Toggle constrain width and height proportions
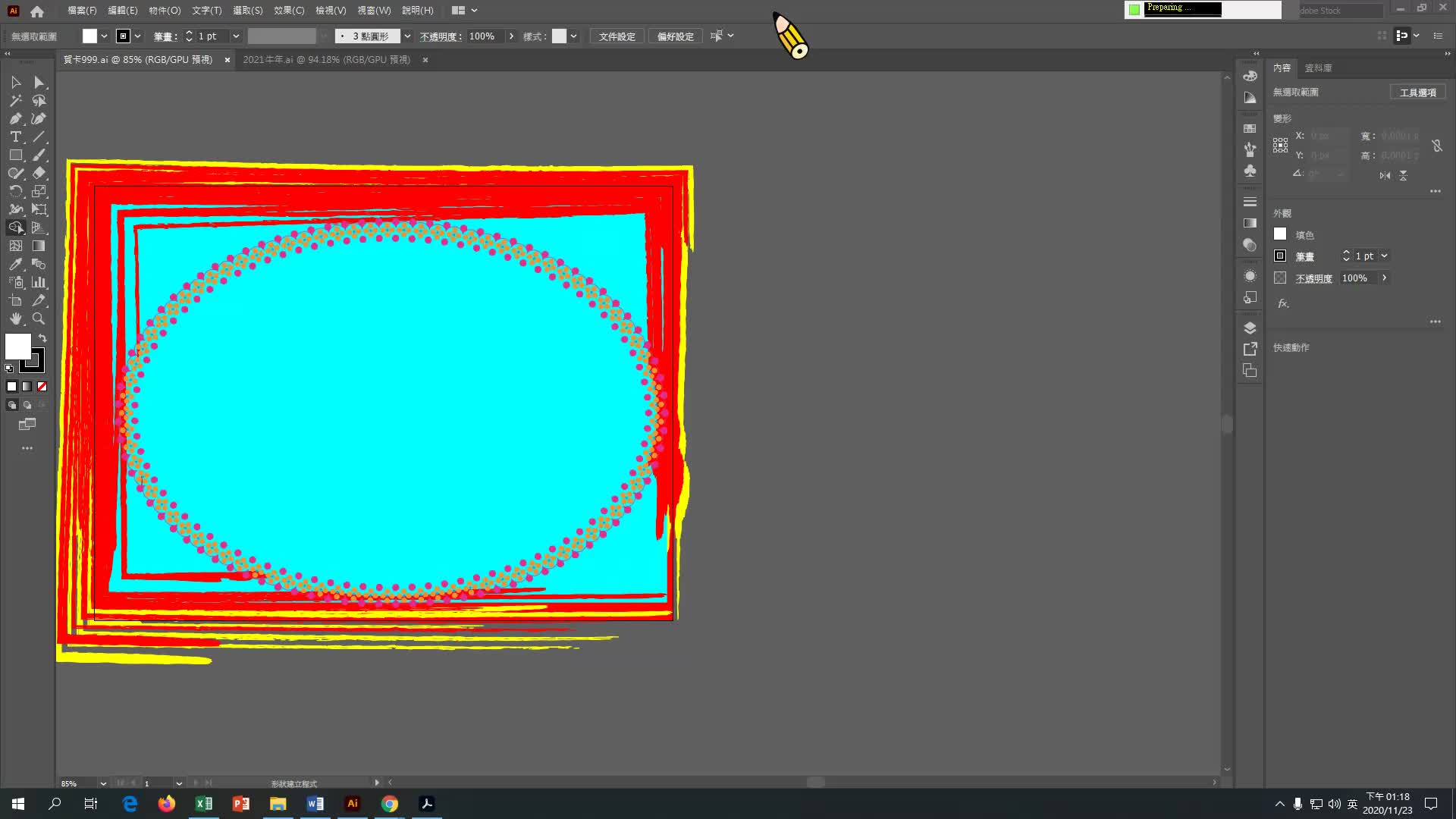1456x819 pixels. click(x=1436, y=146)
